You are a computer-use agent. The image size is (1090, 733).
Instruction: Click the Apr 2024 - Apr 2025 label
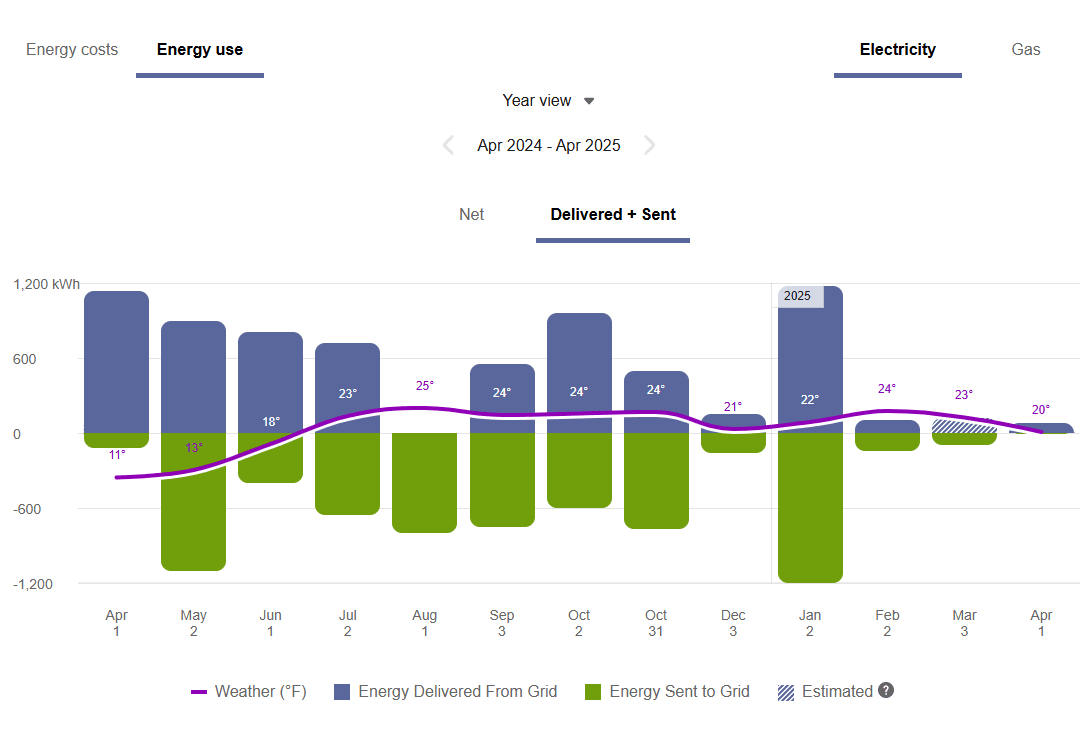click(x=549, y=145)
